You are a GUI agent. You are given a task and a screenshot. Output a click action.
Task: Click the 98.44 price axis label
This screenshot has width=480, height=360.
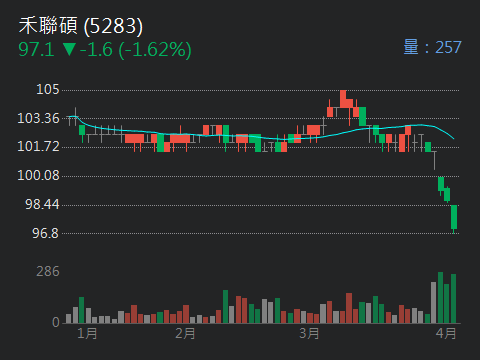42,204
